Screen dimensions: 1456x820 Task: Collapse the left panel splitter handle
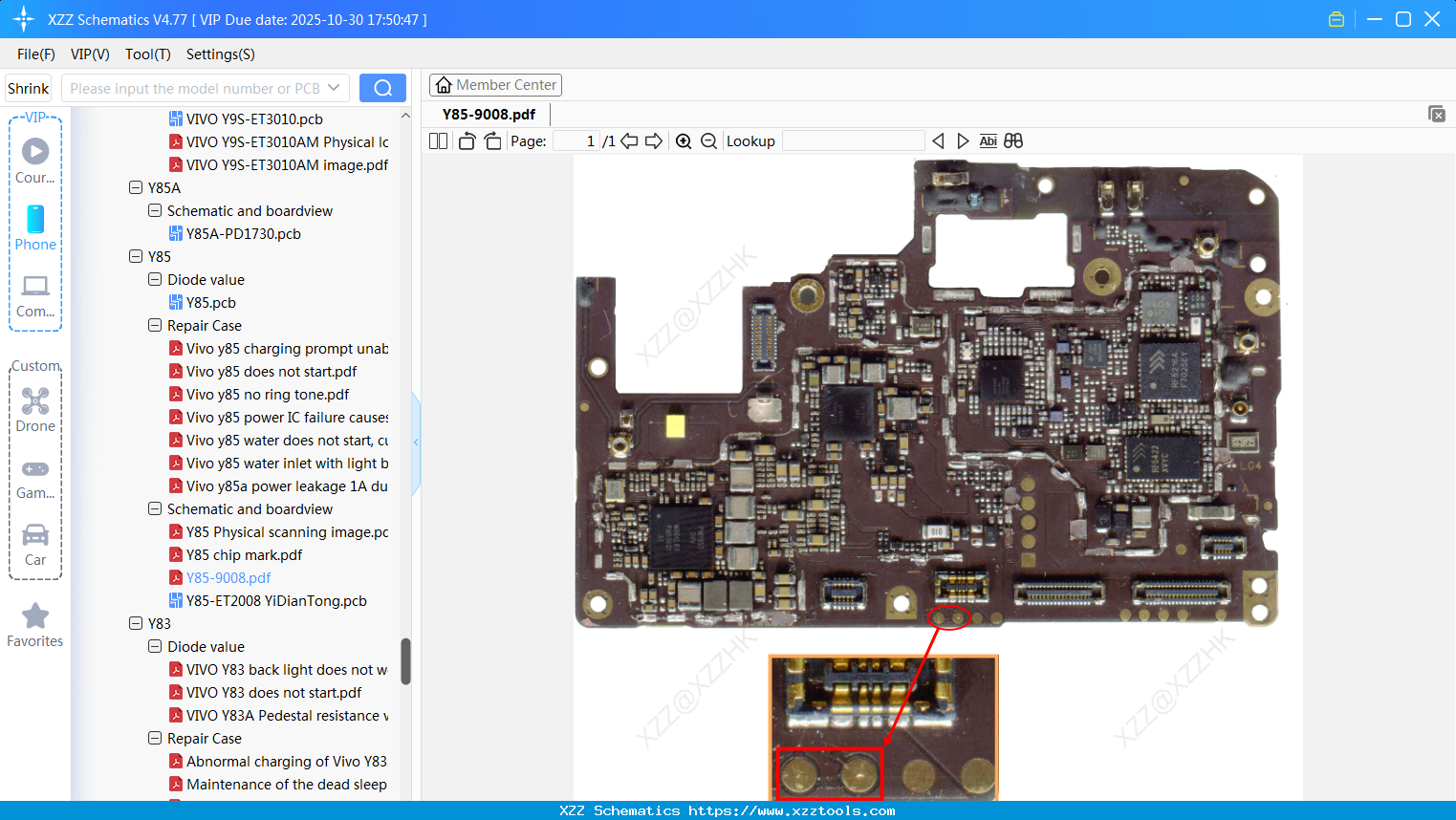point(416,442)
